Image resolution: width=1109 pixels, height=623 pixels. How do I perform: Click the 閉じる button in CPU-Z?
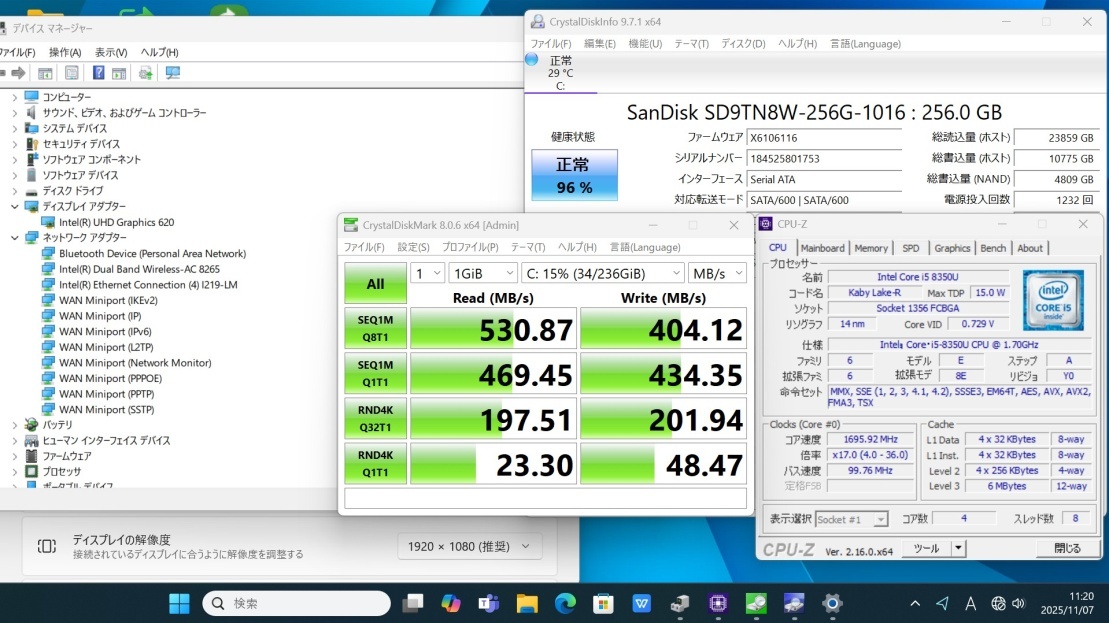click(1067, 548)
